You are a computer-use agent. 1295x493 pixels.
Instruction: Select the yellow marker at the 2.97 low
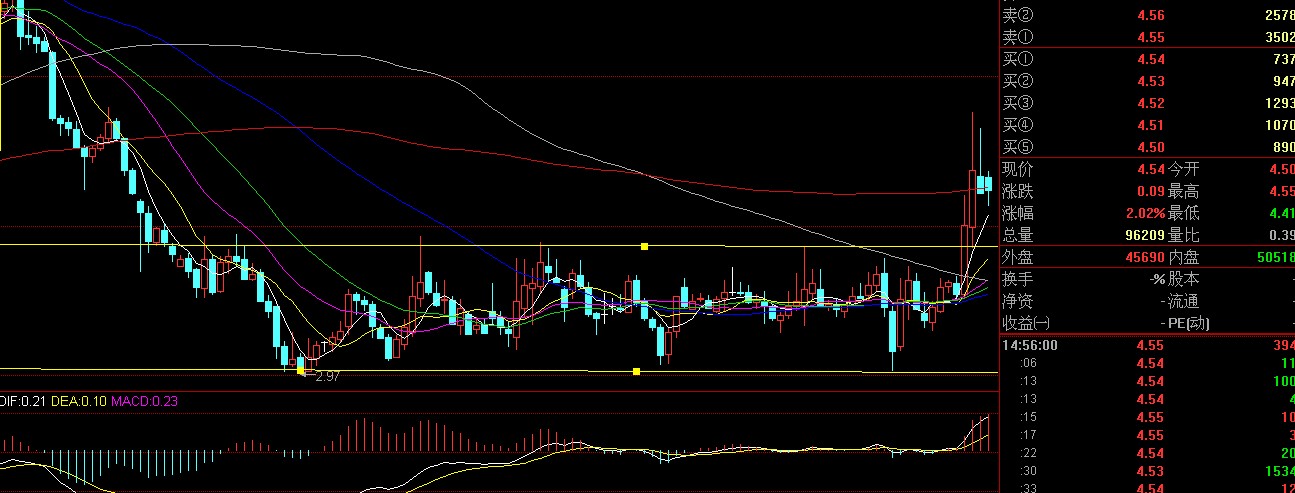point(301,372)
